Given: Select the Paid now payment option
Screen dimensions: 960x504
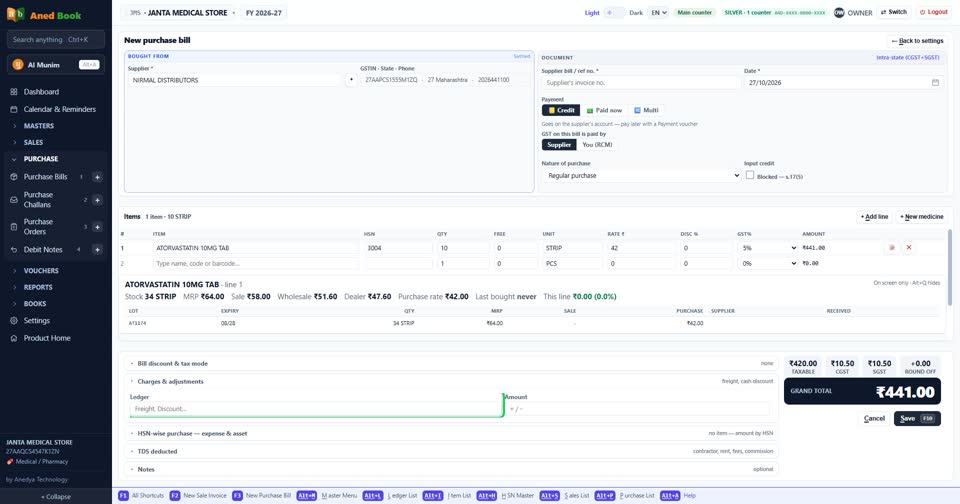Looking at the screenshot, I should [604, 110].
